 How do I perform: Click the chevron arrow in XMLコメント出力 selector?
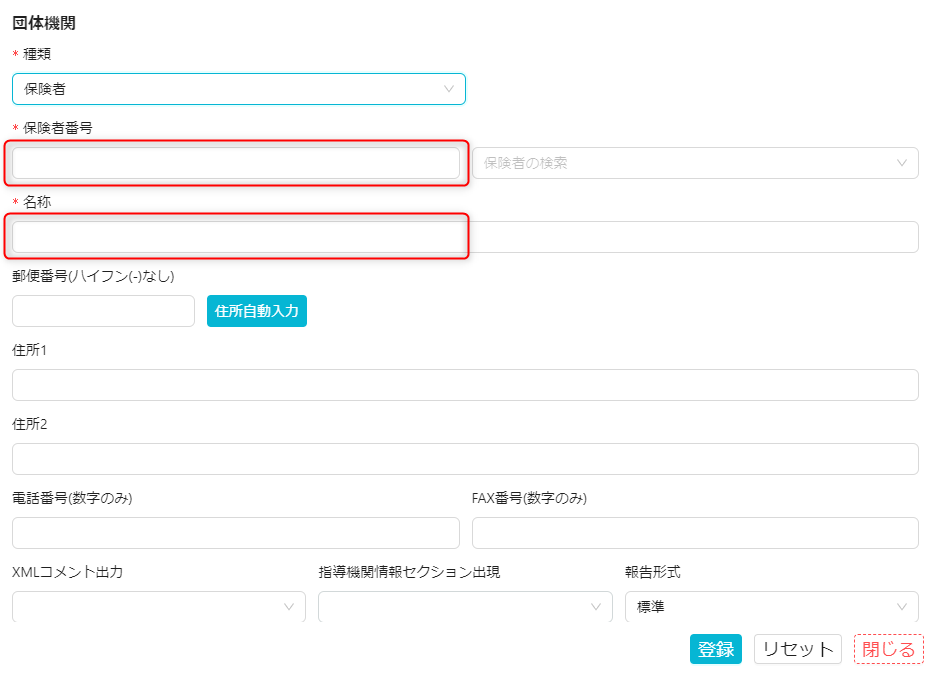click(289, 607)
